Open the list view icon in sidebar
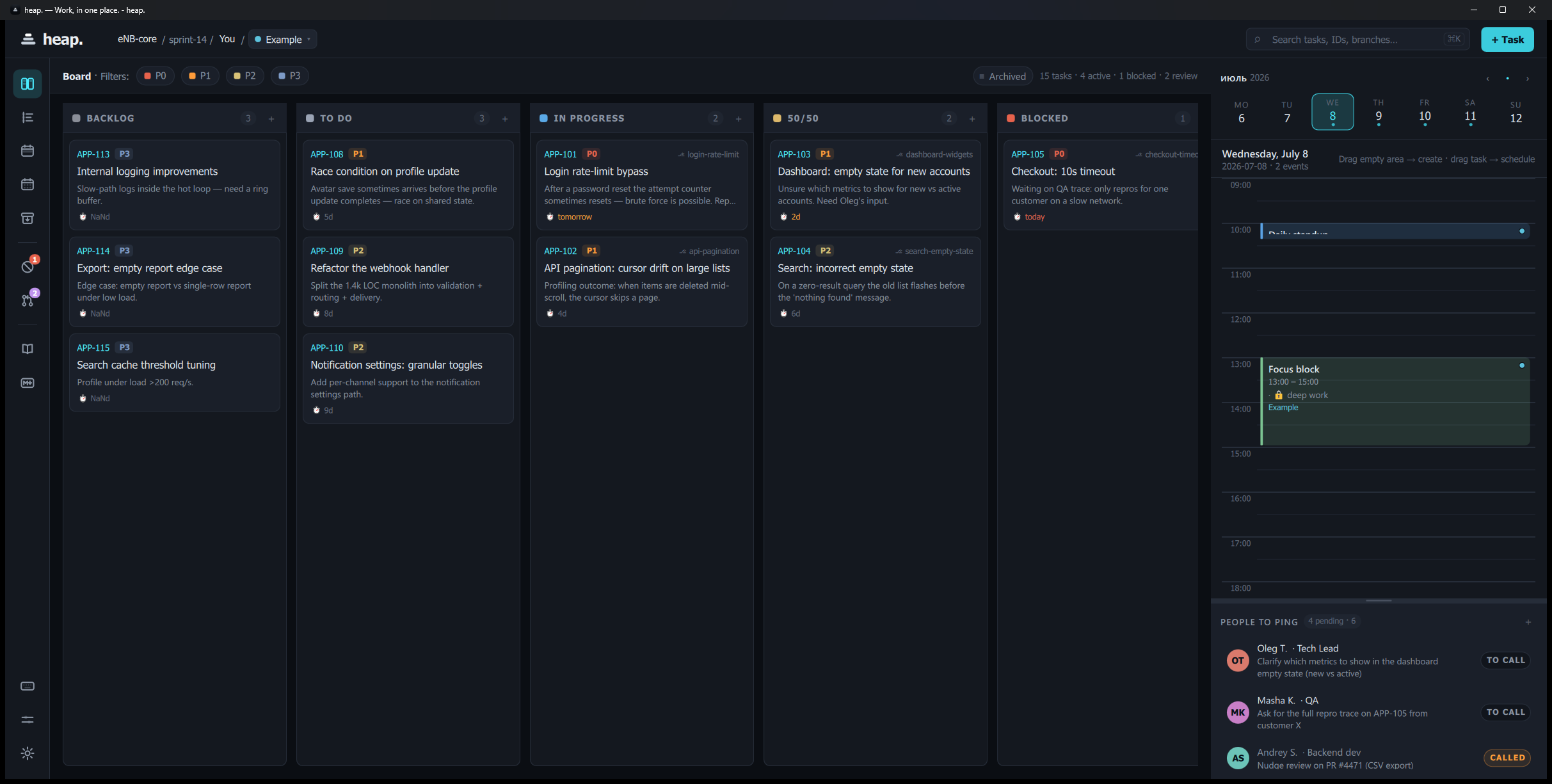Image resolution: width=1552 pixels, height=784 pixels. point(28,118)
